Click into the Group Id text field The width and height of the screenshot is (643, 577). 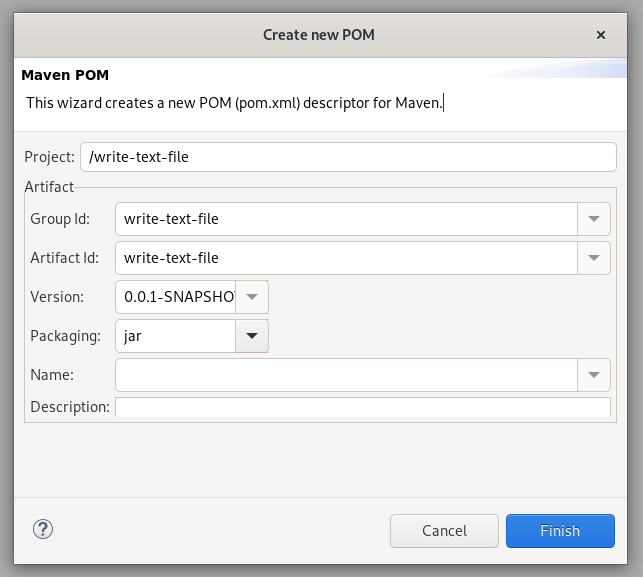[x=347, y=219]
